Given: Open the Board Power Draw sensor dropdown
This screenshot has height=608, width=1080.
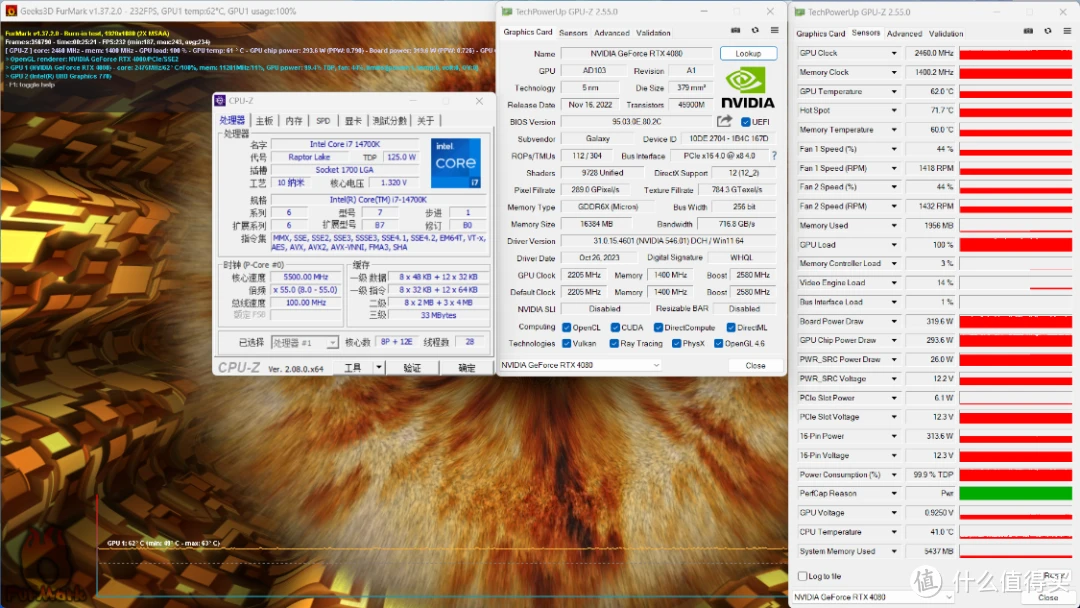Looking at the screenshot, I should (x=894, y=322).
